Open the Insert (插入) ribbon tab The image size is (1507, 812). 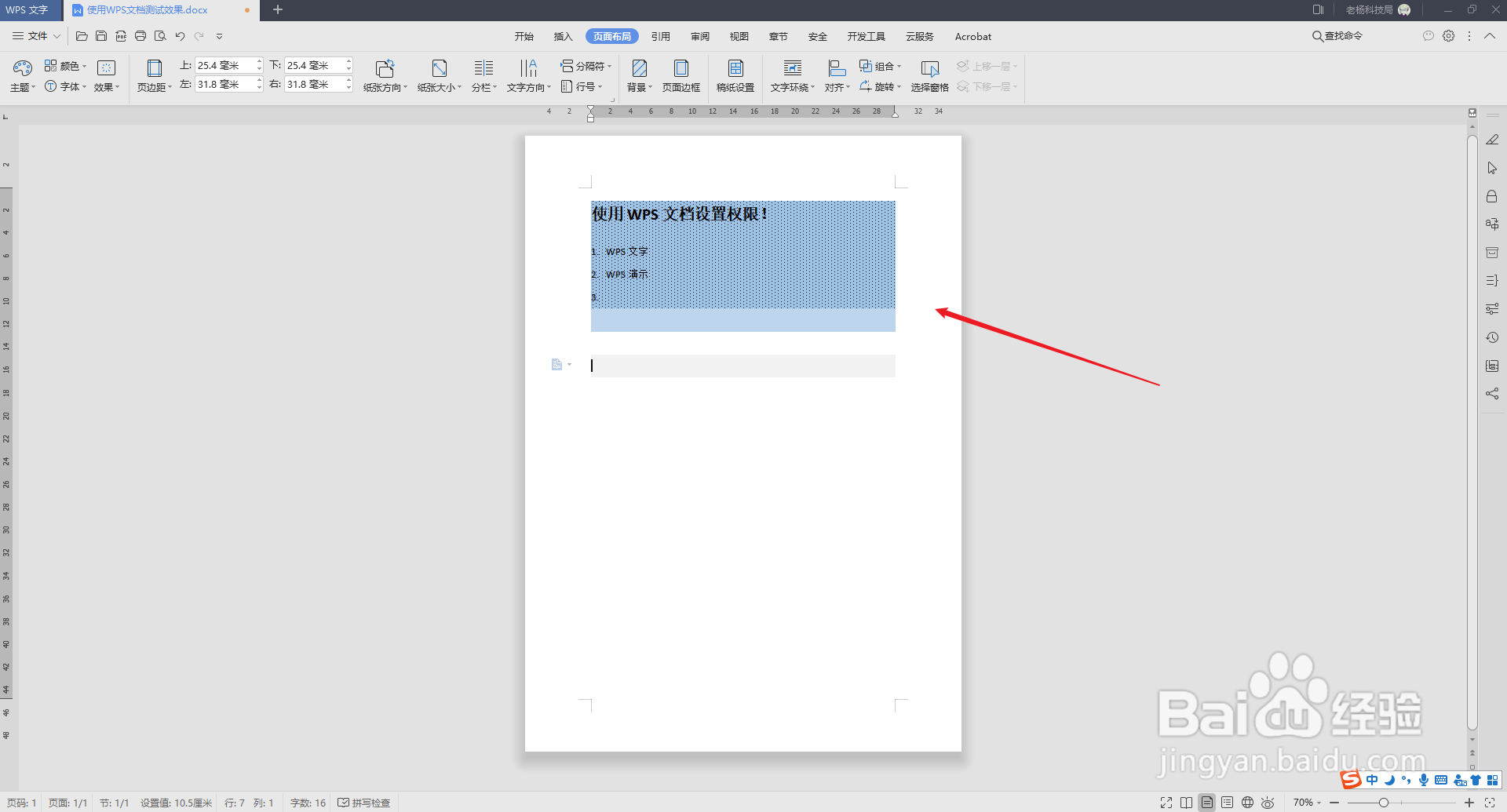tap(564, 36)
